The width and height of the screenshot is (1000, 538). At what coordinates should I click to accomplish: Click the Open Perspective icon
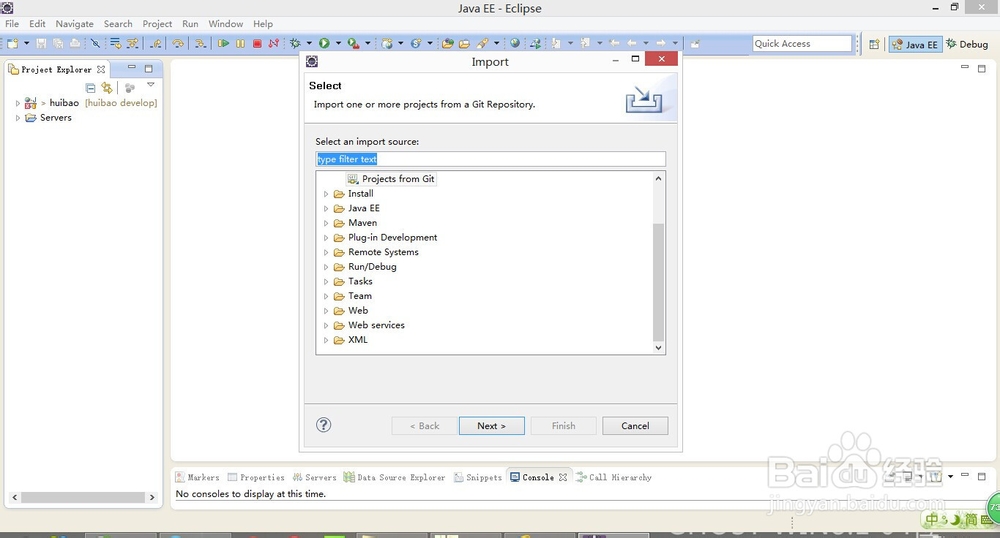pos(874,44)
